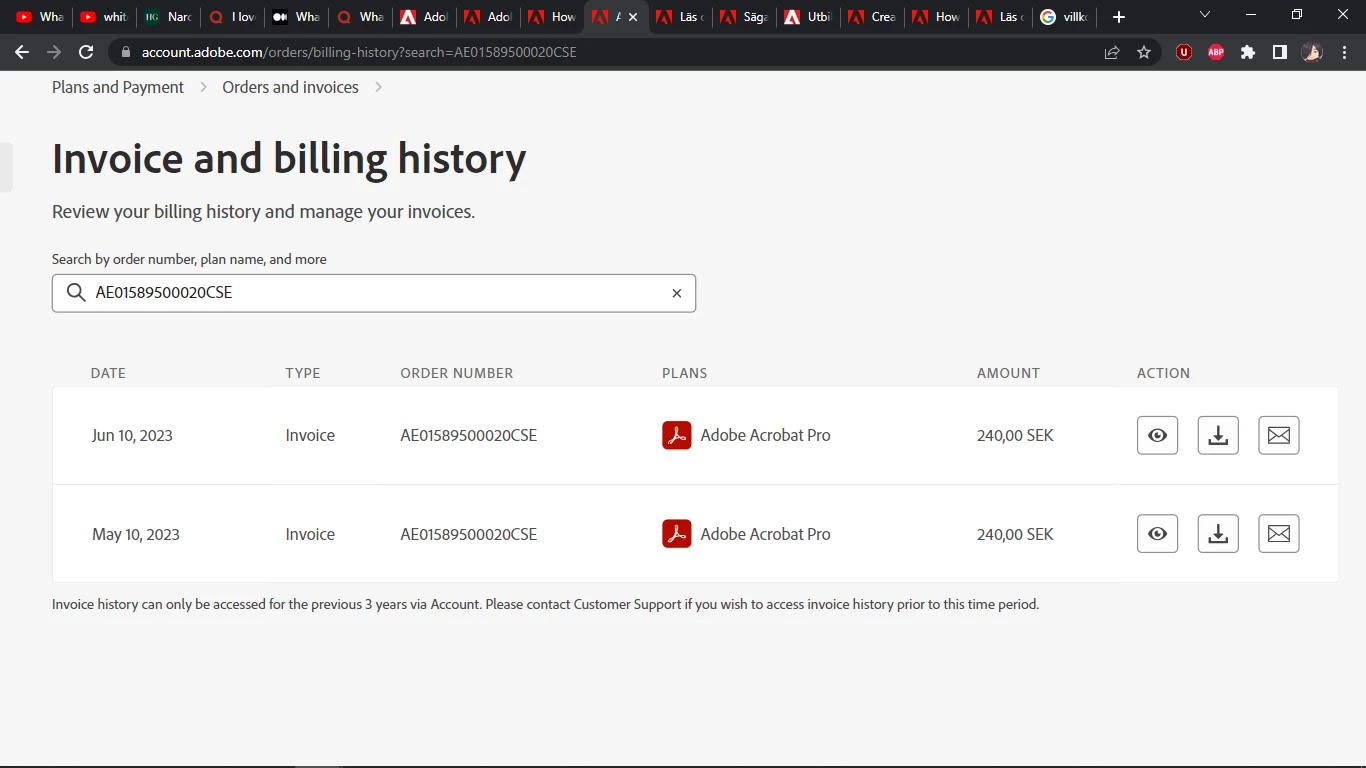
Task: Click the DATE column header
Action: (x=108, y=373)
